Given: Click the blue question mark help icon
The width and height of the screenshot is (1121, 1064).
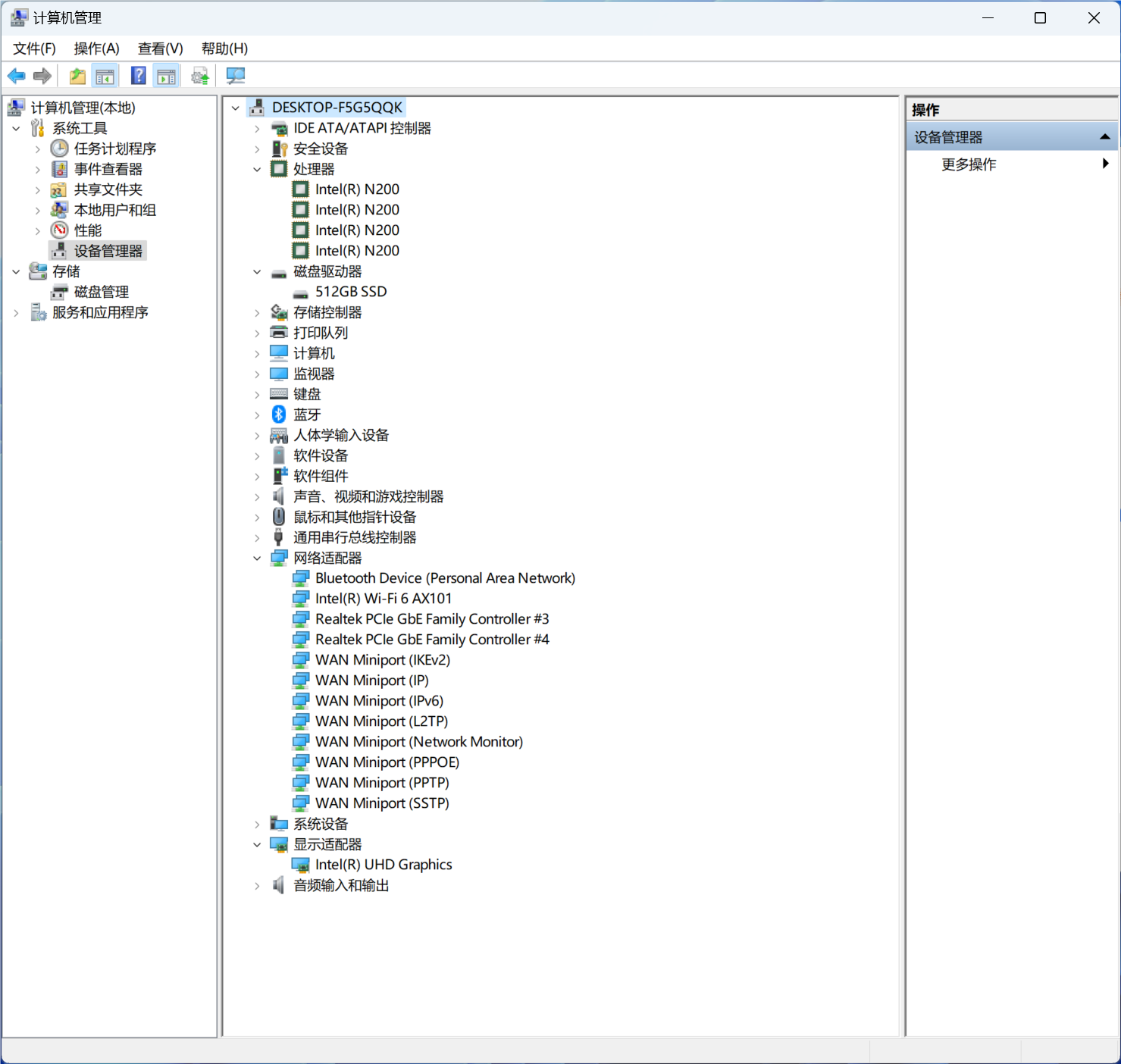Looking at the screenshot, I should 138,76.
